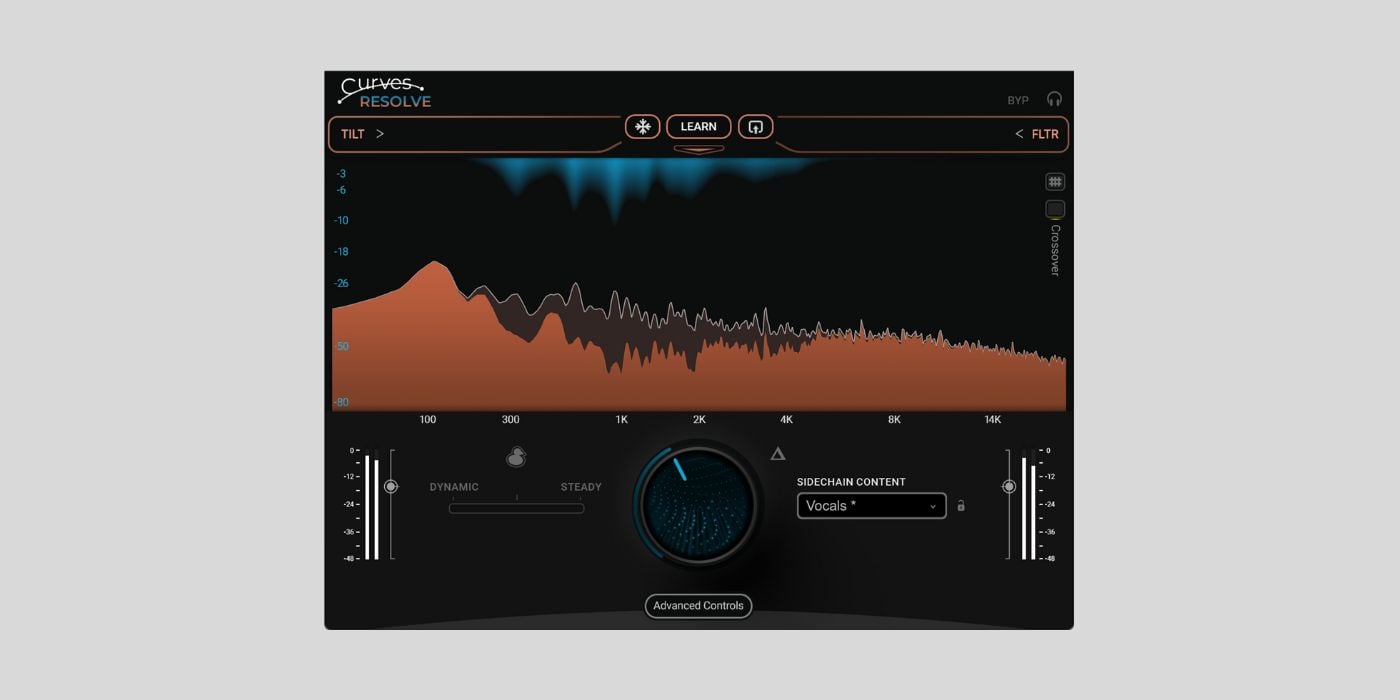The image size is (1400, 700).
Task: Expand the FLTR panel arrow
Action: click(1019, 134)
